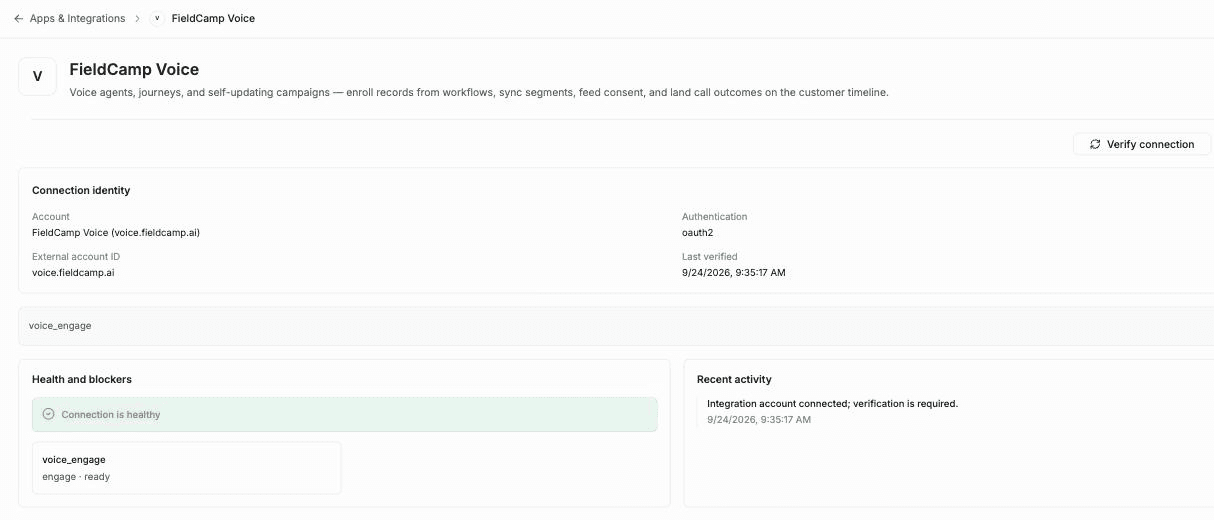Click the Connection is healthy status banner
This screenshot has width=1214, height=520.
[345, 414]
